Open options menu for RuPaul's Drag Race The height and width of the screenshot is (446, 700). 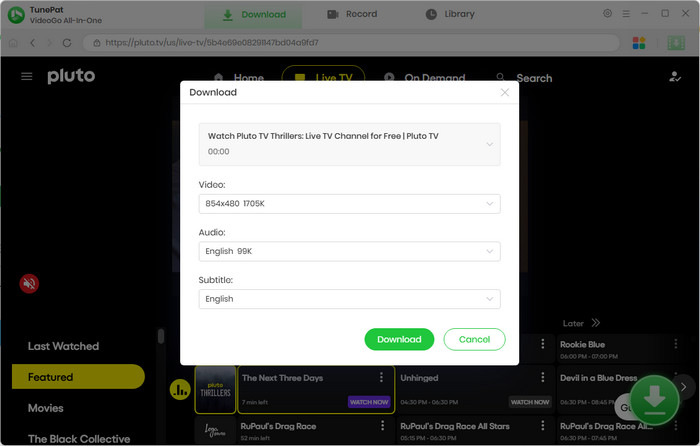click(382, 425)
